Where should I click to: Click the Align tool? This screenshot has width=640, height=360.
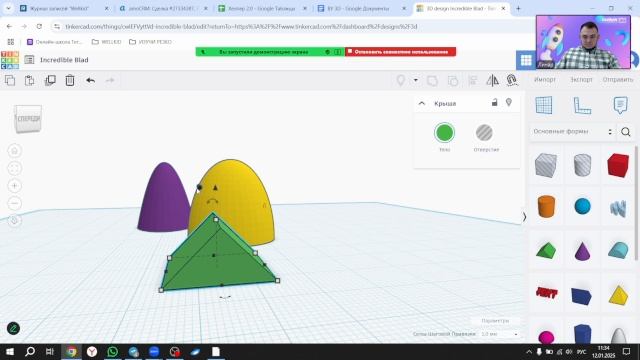[473, 80]
